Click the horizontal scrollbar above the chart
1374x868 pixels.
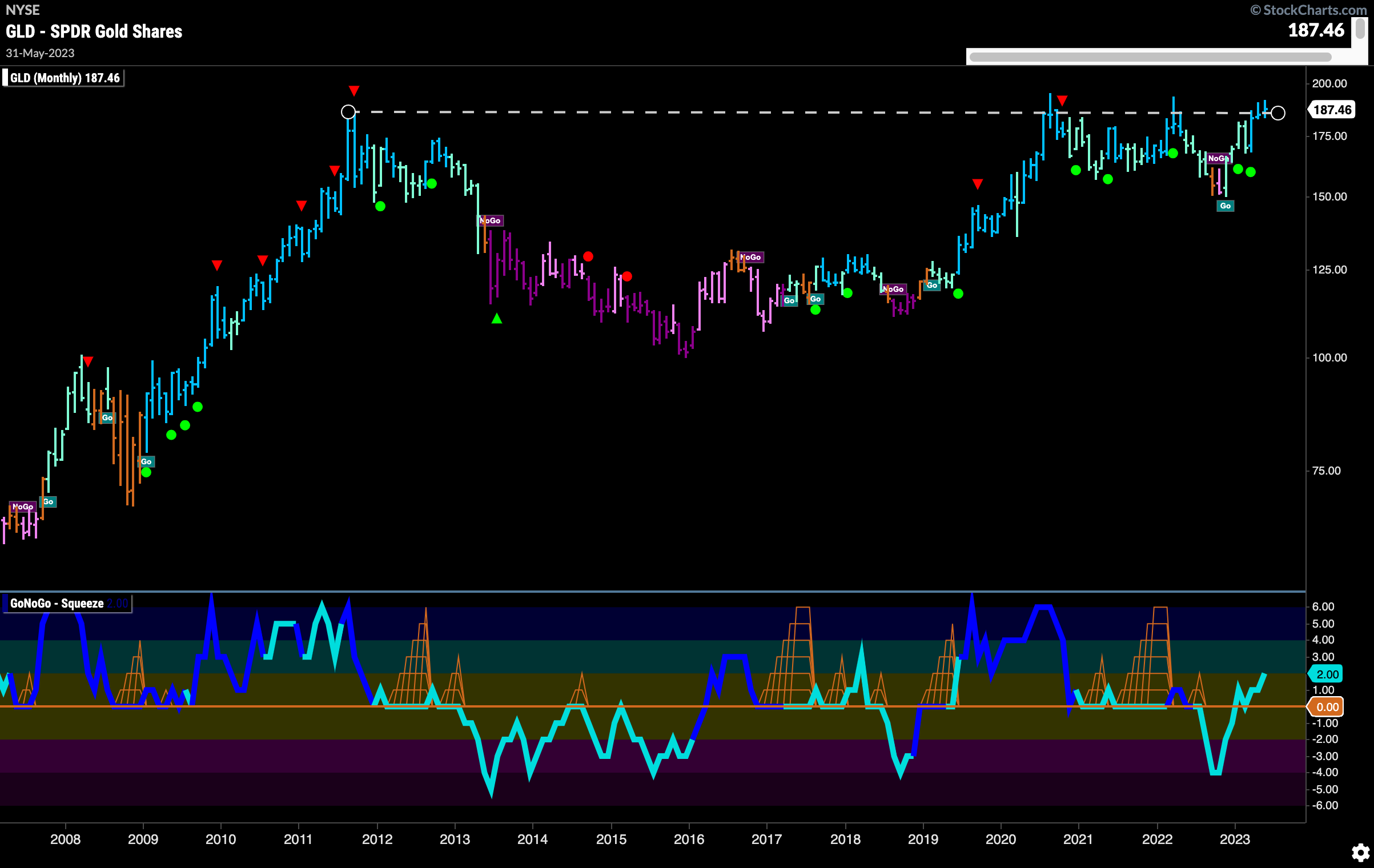[1150, 57]
